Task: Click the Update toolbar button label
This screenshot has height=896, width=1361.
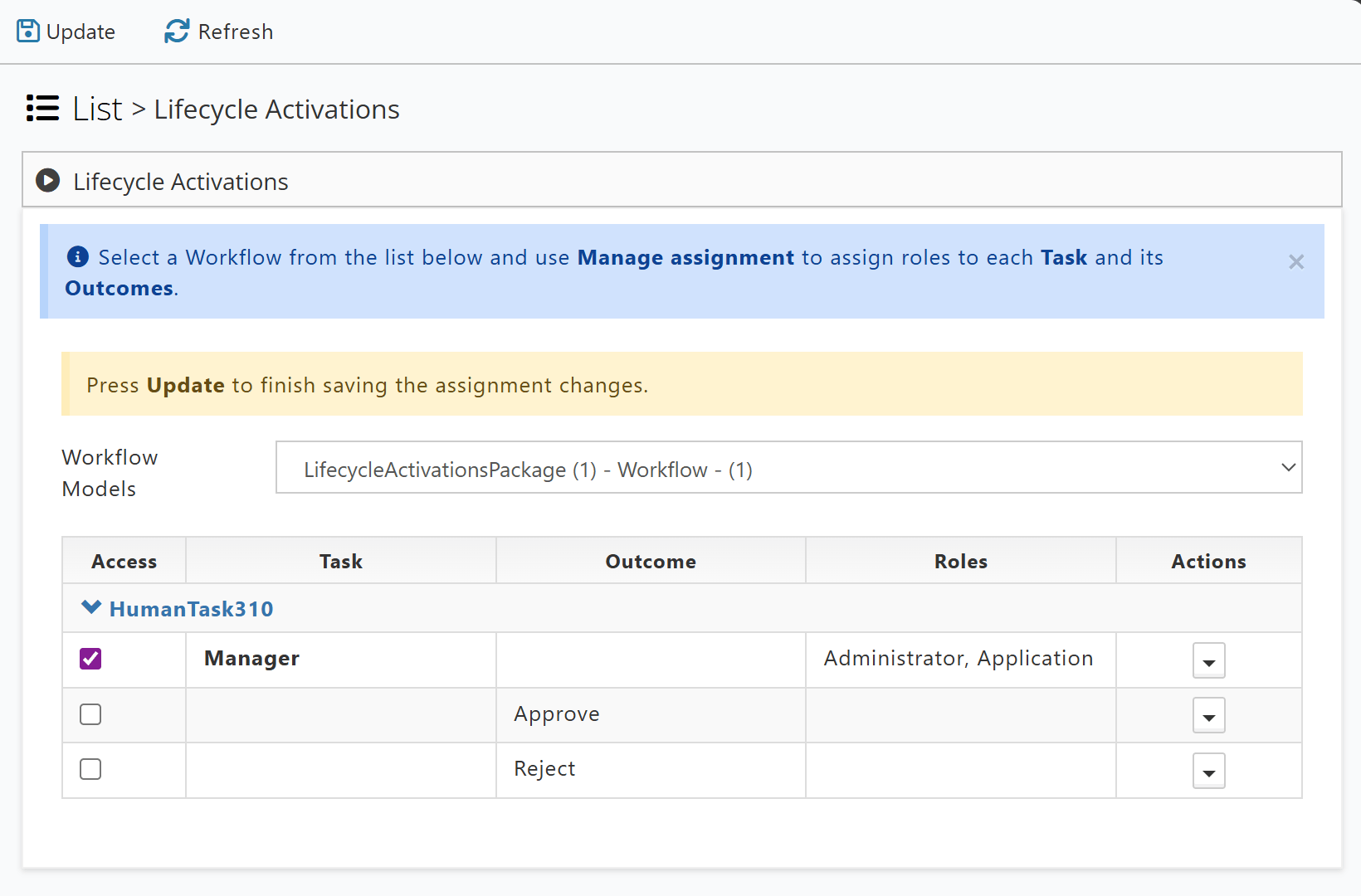Action: 80,32
